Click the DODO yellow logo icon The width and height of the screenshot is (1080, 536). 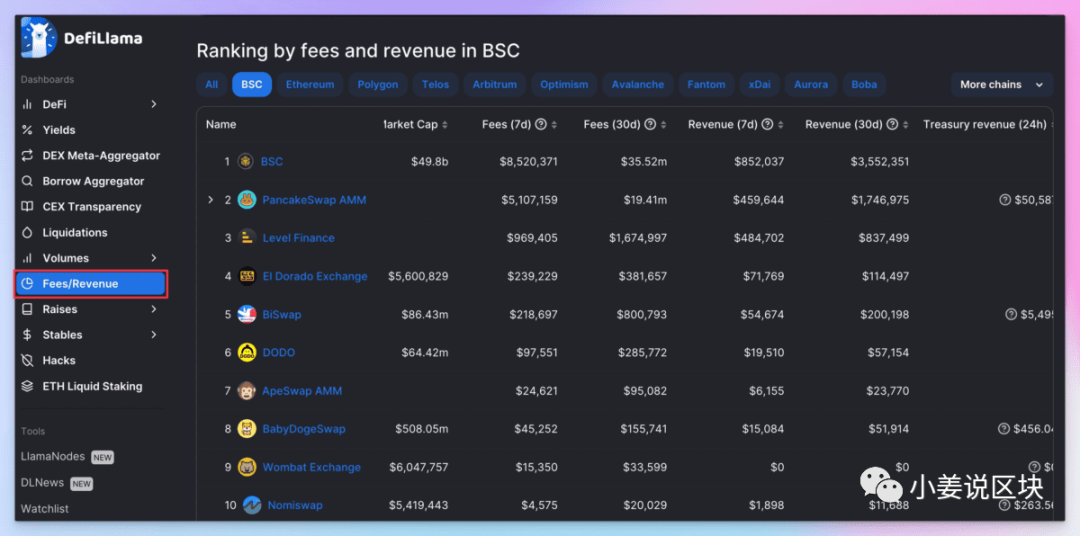(247, 352)
